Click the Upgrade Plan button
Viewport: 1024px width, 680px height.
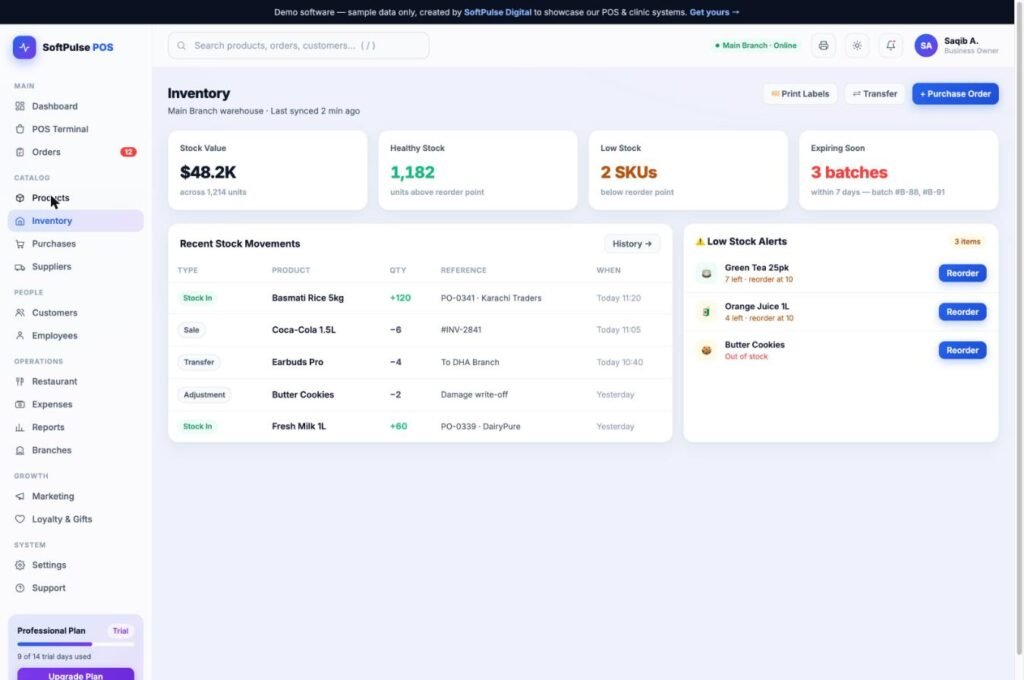tap(75, 675)
